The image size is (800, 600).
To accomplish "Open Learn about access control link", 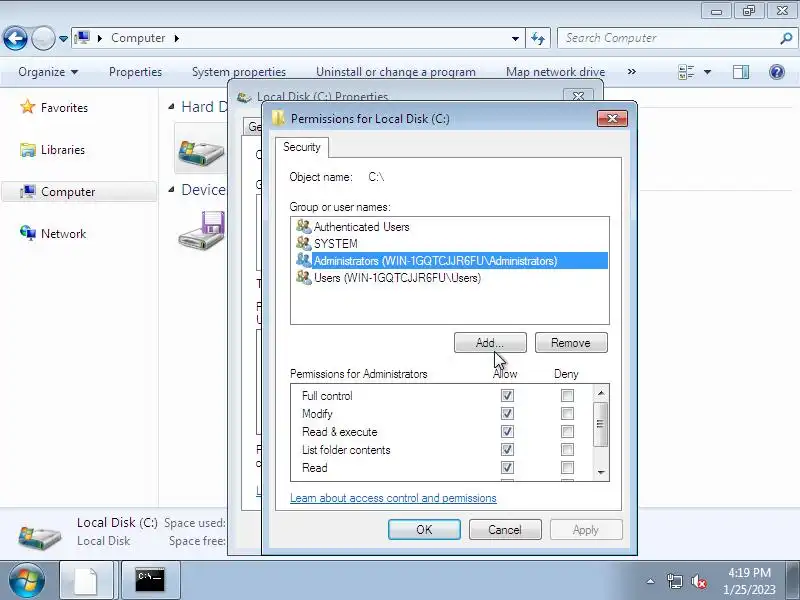I will (x=393, y=498).
